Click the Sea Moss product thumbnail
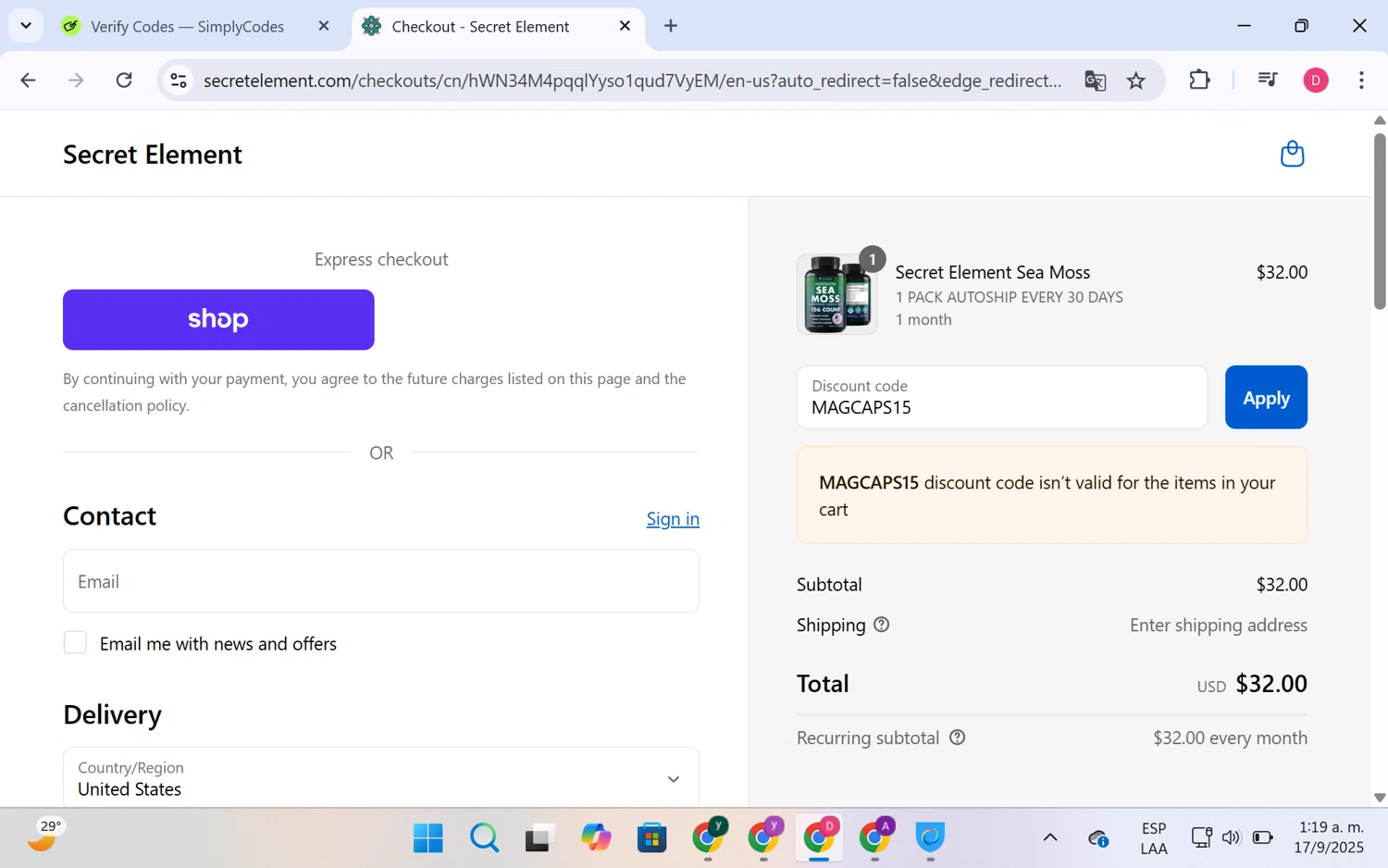1388x868 pixels. point(837,294)
